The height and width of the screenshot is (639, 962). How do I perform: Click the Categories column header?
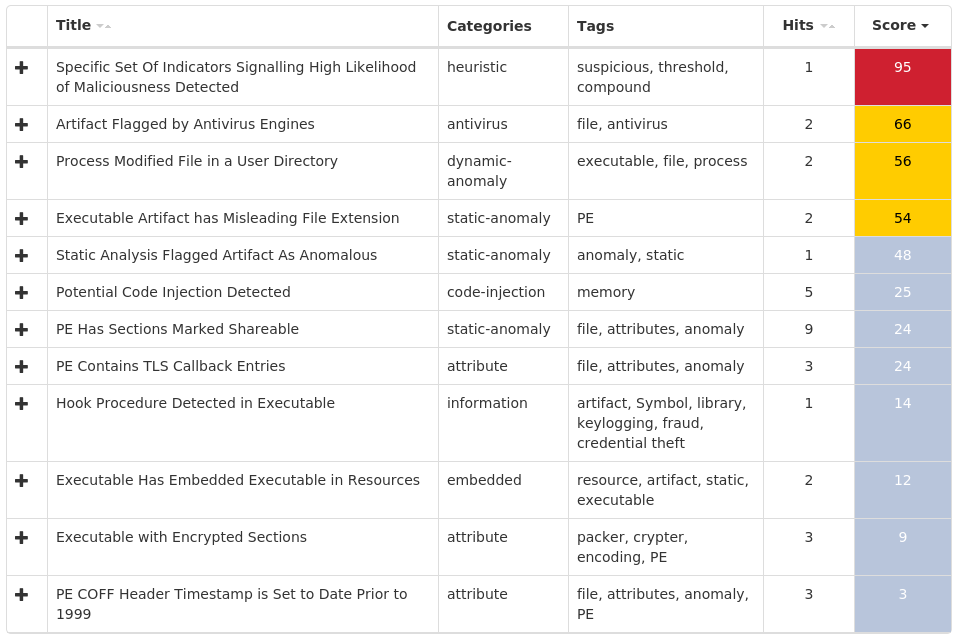pos(489,26)
